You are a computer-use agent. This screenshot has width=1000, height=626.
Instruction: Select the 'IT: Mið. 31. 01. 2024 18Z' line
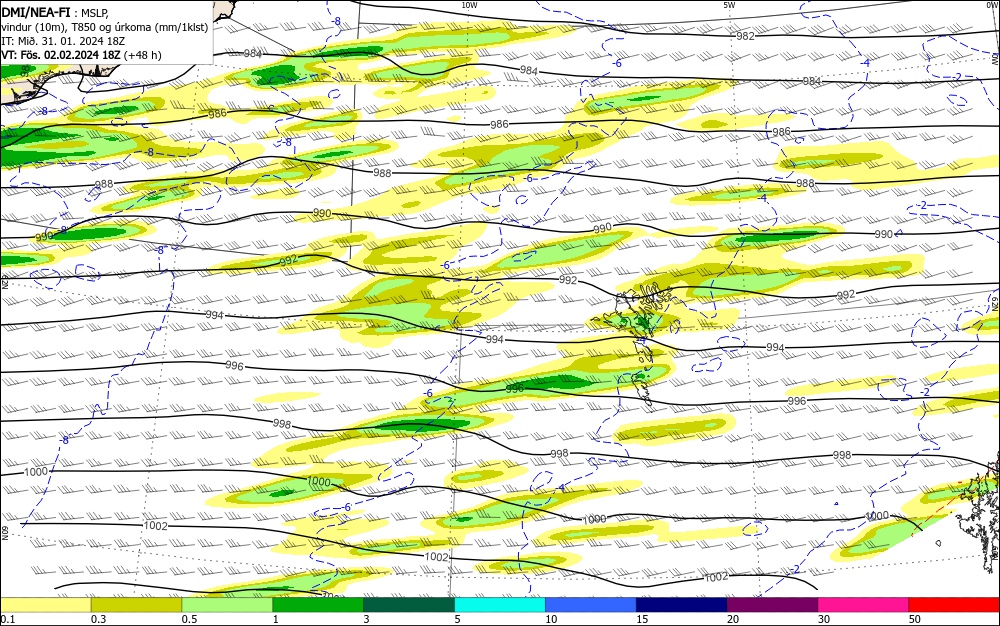point(62,41)
